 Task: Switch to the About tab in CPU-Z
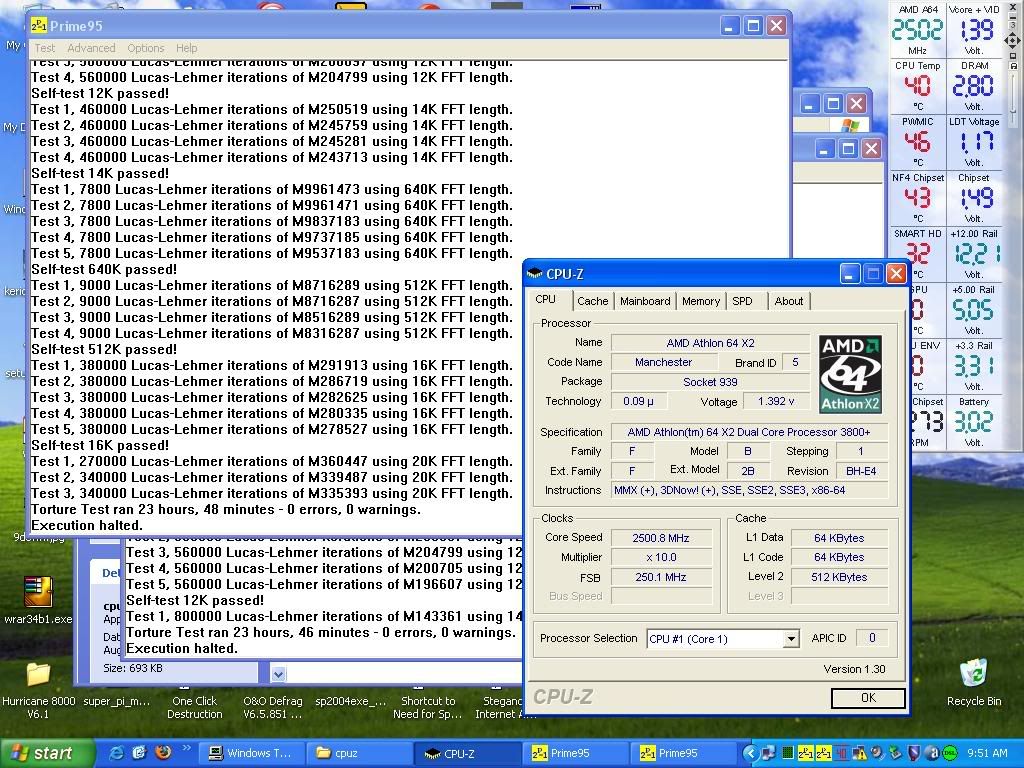click(789, 301)
